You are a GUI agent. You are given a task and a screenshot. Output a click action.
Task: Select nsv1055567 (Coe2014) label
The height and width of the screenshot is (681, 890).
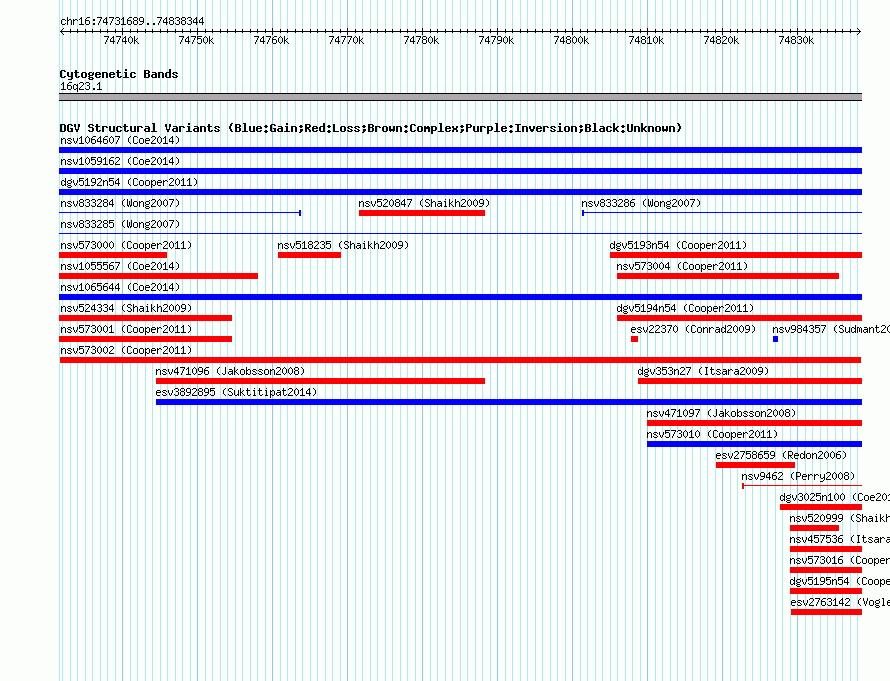click(120, 266)
